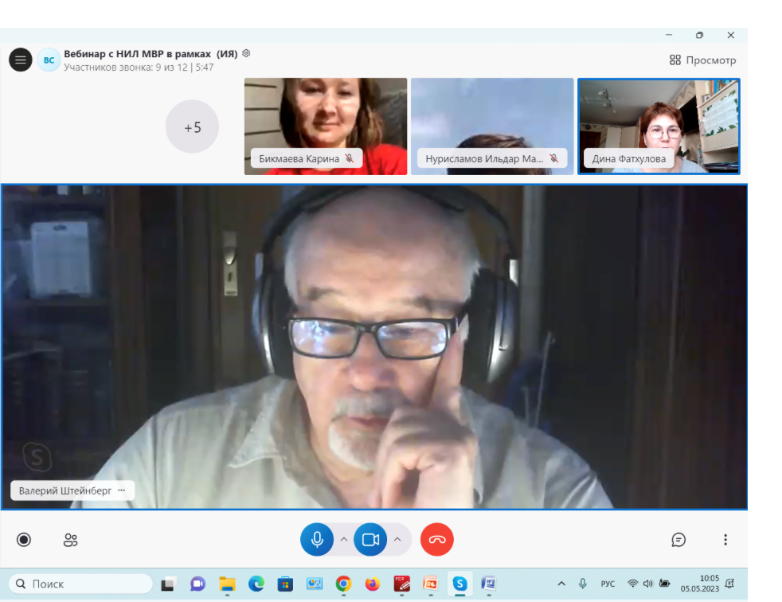Show the +5 additional participants
This screenshot has width=782, height=602.
pyautogui.click(x=192, y=127)
